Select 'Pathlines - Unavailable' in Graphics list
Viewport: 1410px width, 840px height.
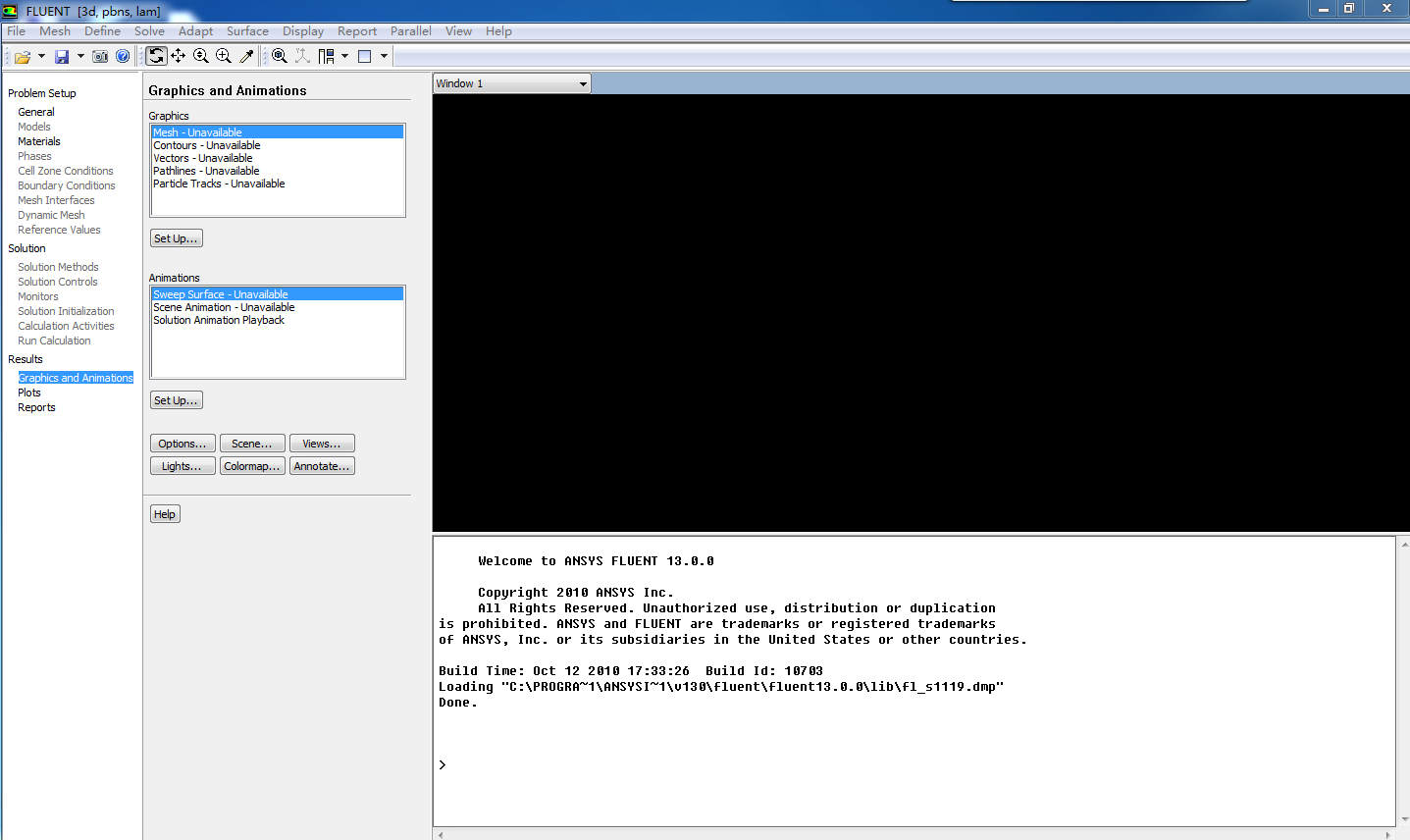click(278, 171)
